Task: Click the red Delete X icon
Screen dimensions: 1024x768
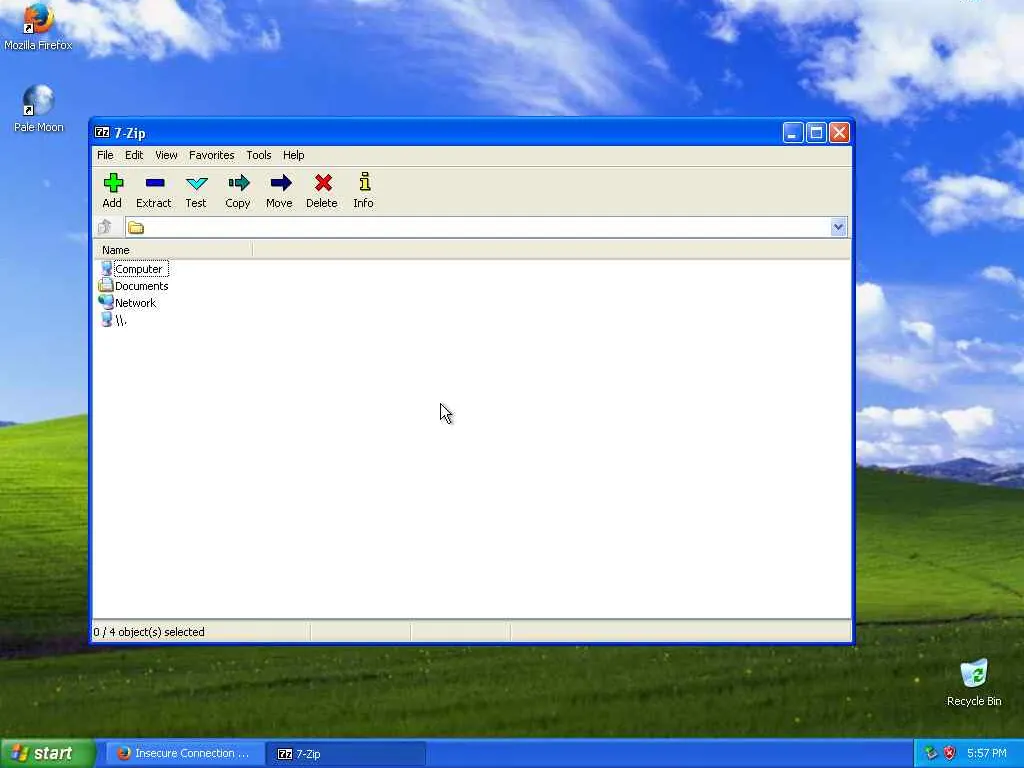Action: tap(323, 183)
